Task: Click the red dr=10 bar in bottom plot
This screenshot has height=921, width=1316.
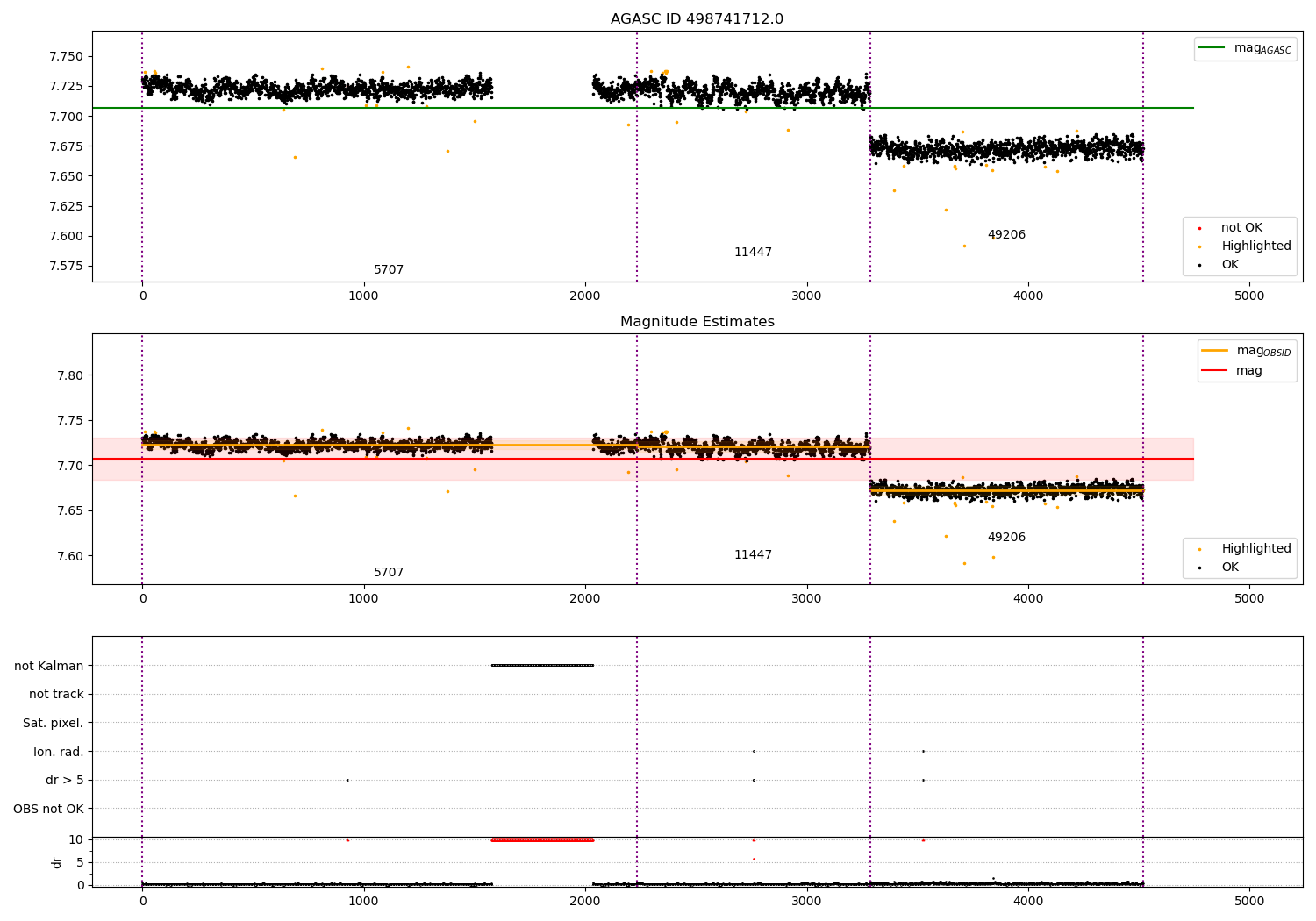Action: point(542,839)
